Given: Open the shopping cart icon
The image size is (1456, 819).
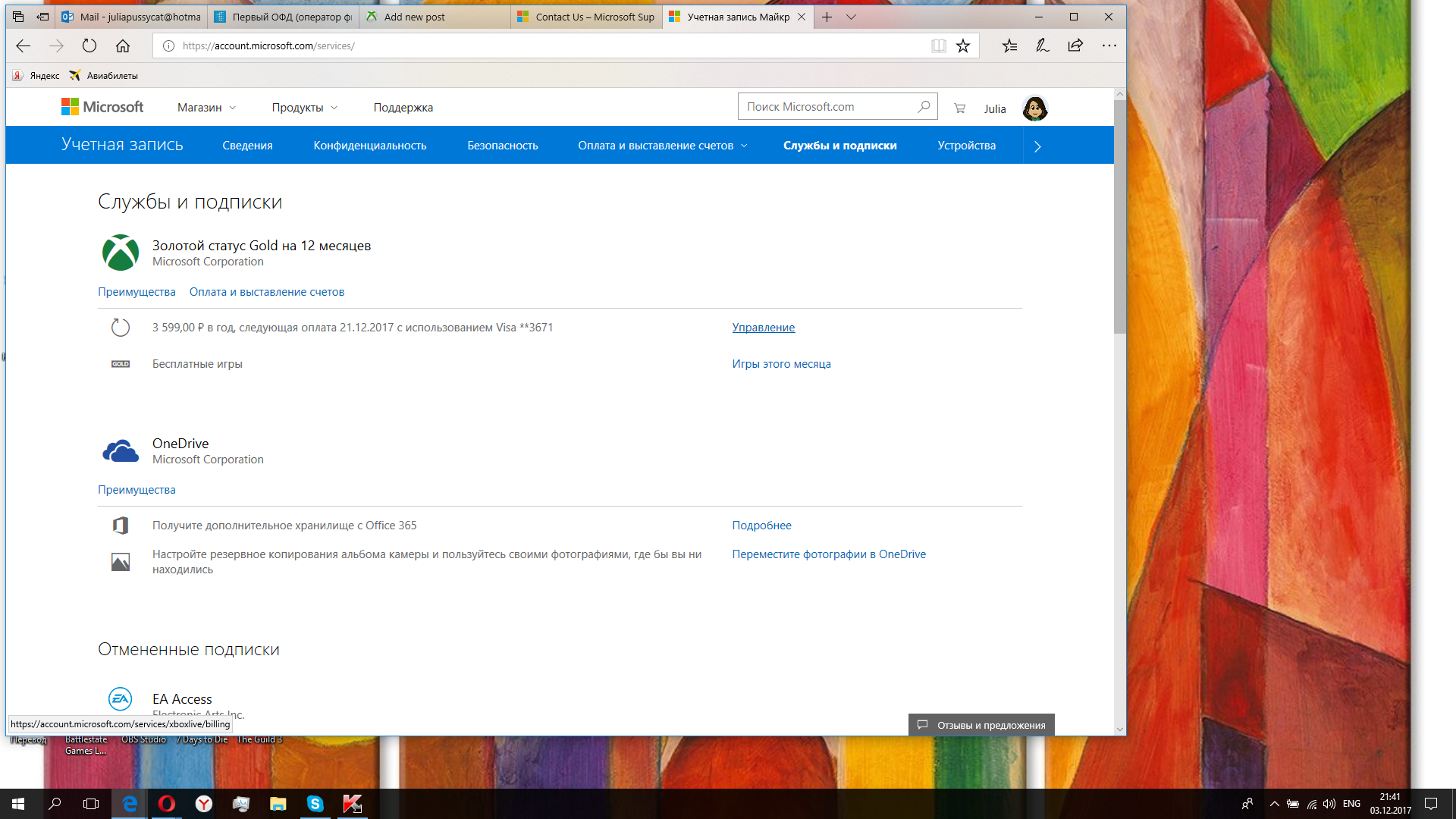Looking at the screenshot, I should point(959,108).
